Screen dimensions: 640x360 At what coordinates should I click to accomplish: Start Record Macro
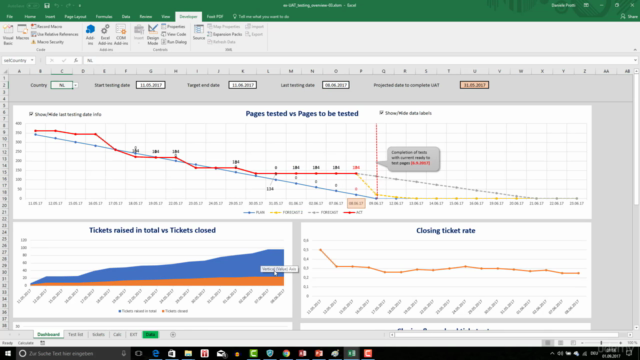pos(47,27)
